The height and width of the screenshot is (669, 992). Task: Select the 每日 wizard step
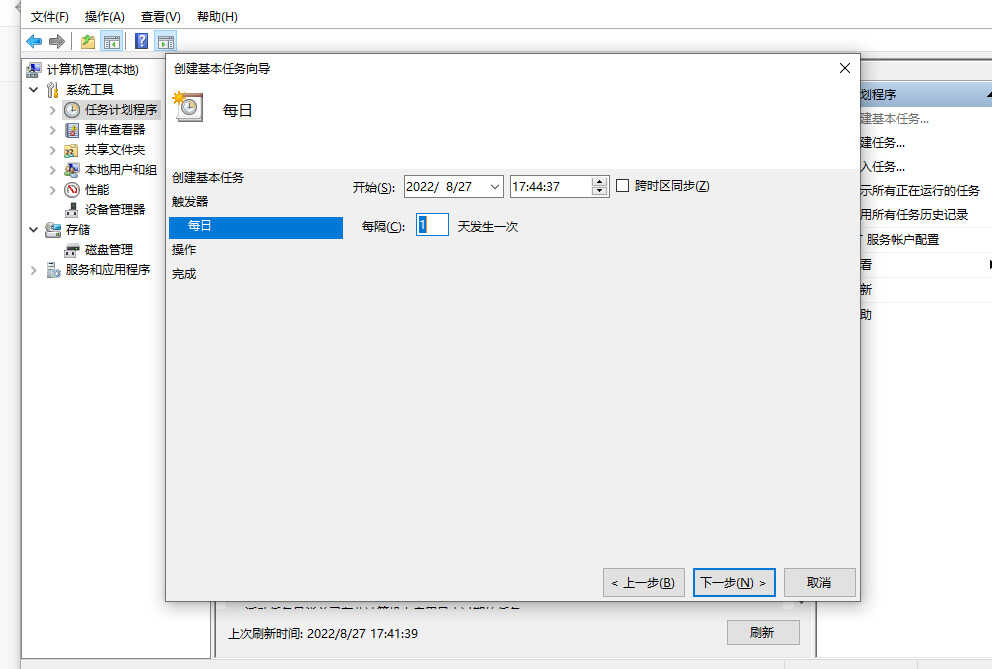click(256, 227)
